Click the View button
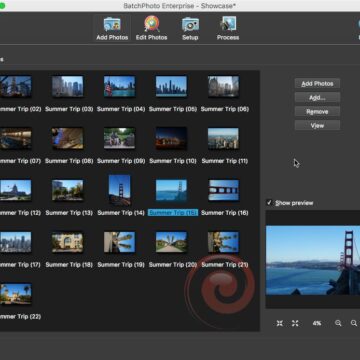Screen dimensions: 360x360 click(317, 126)
